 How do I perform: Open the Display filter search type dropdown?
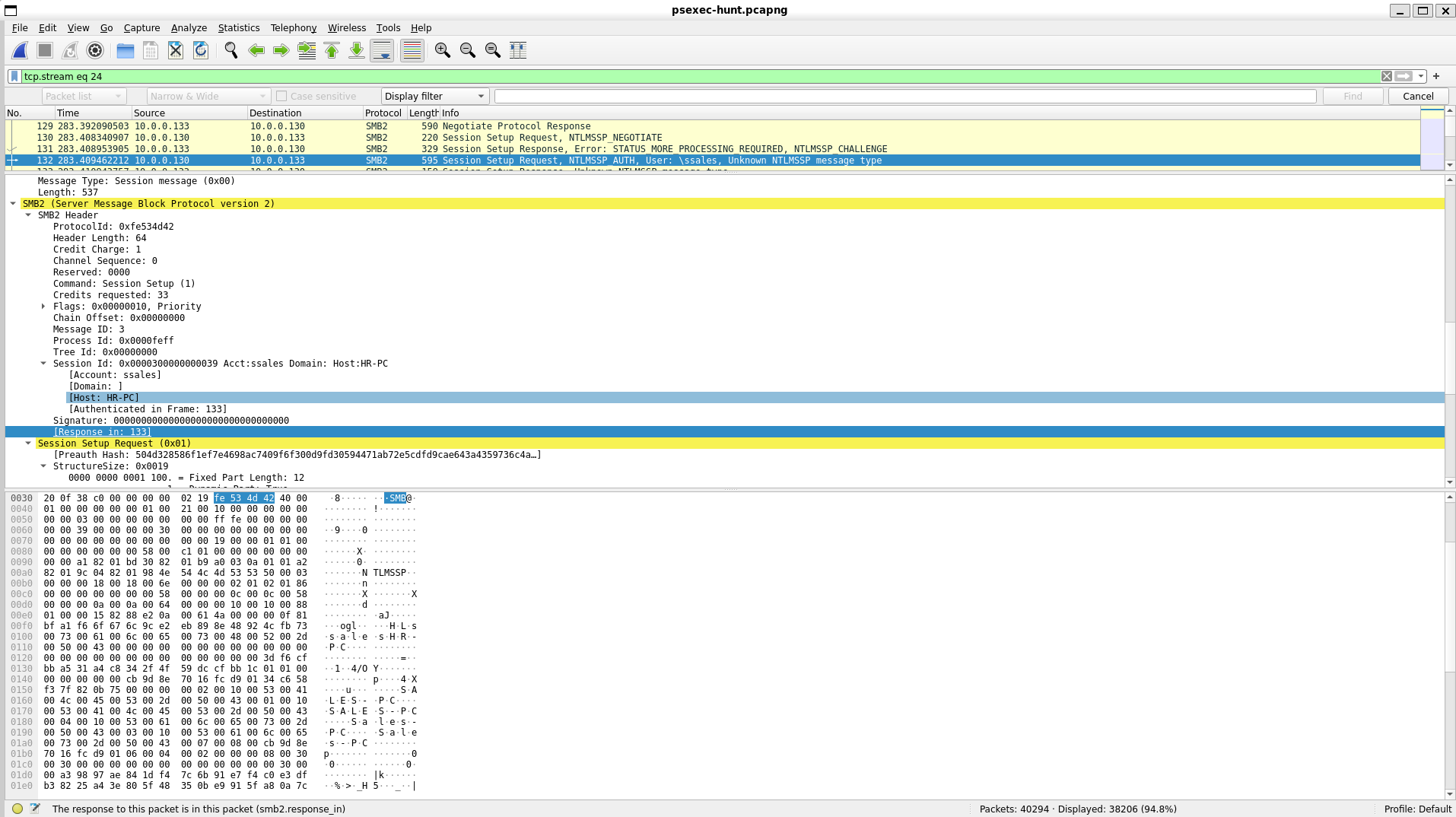pyautogui.click(x=434, y=96)
